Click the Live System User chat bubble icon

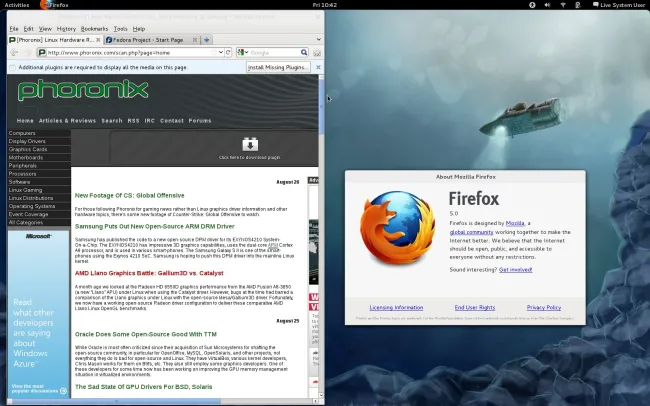tap(596, 5)
